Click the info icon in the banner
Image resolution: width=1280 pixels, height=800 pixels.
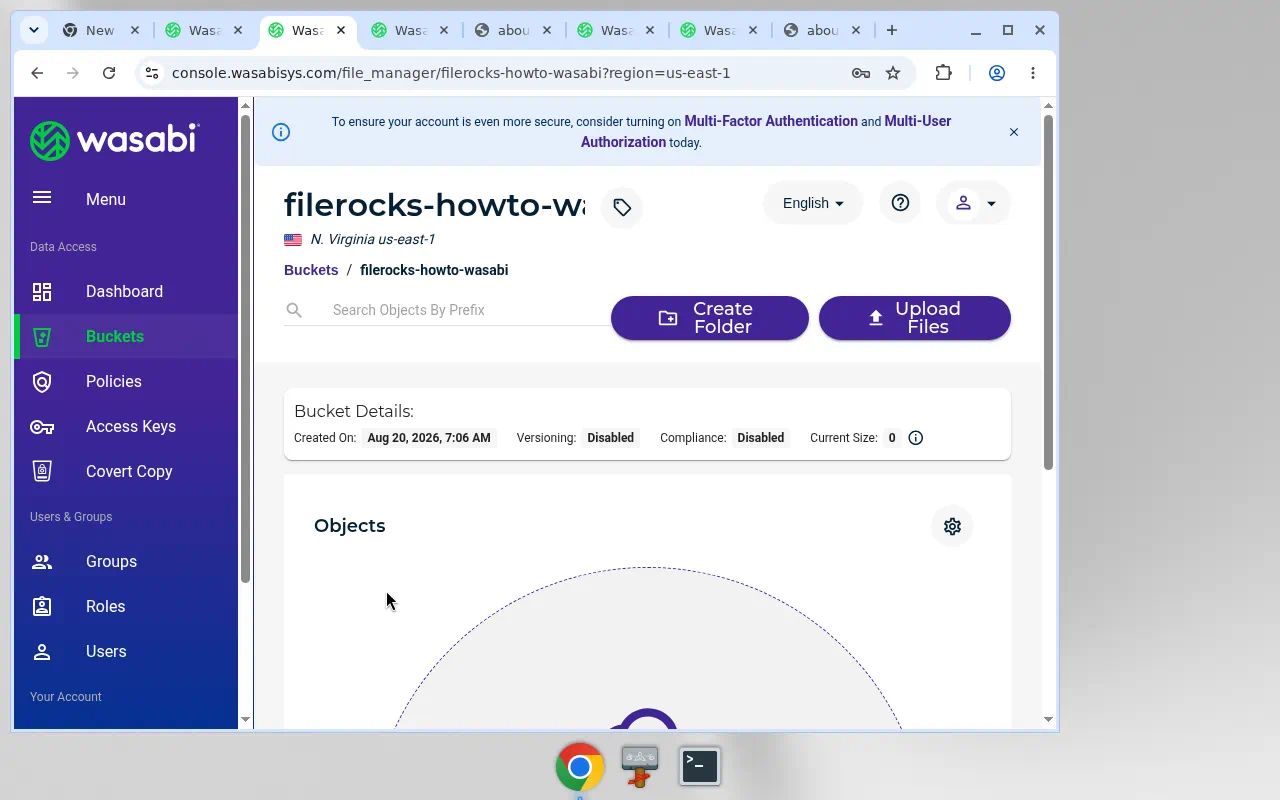(281, 132)
